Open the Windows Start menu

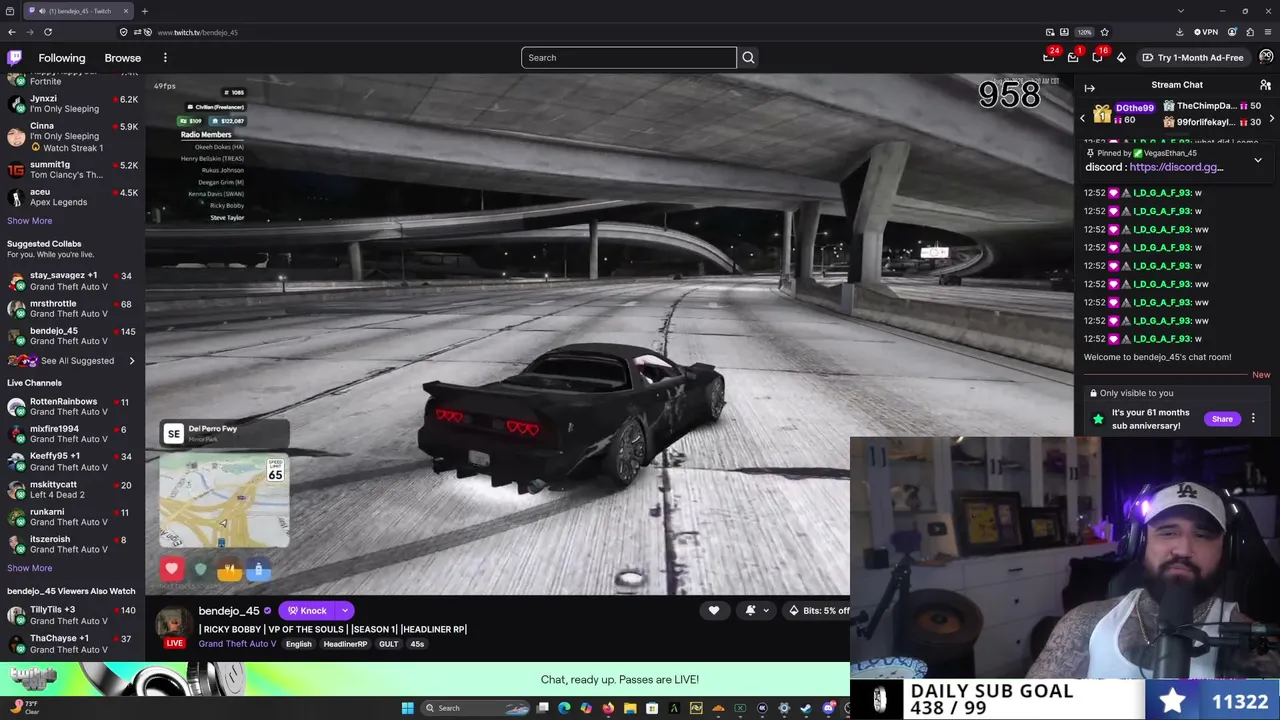pos(407,708)
